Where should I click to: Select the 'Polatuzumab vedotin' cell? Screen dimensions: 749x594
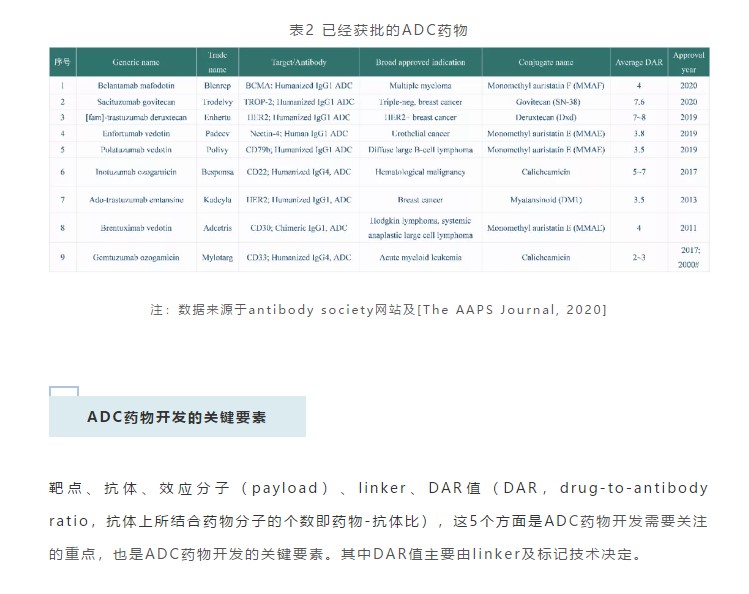pyautogui.click(x=136, y=149)
